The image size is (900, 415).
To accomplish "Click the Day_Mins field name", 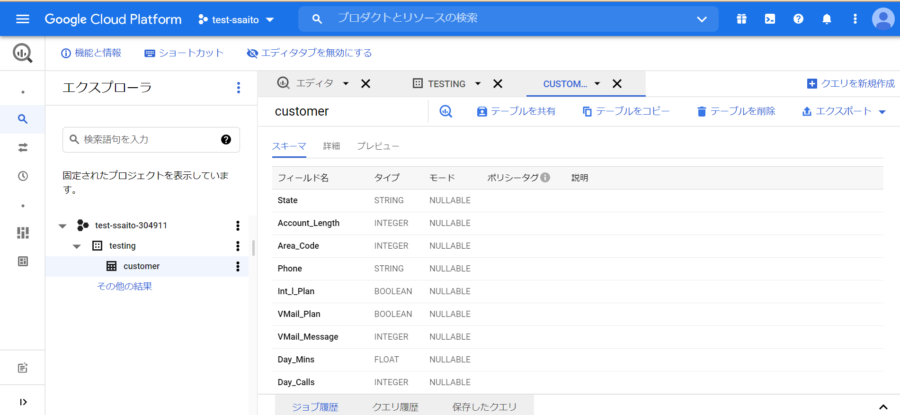I will click(296, 359).
